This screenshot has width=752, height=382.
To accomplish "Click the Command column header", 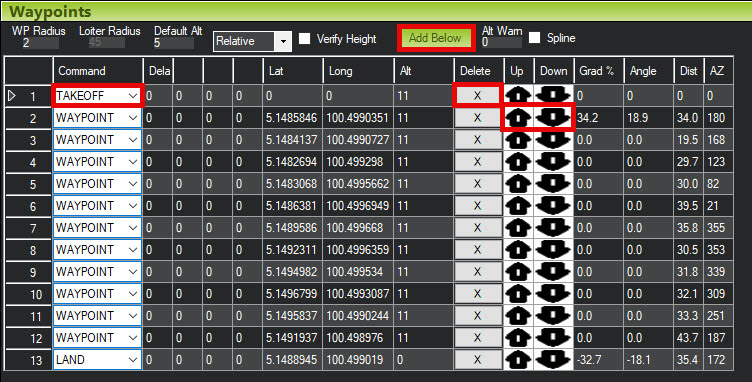I will coord(98,71).
